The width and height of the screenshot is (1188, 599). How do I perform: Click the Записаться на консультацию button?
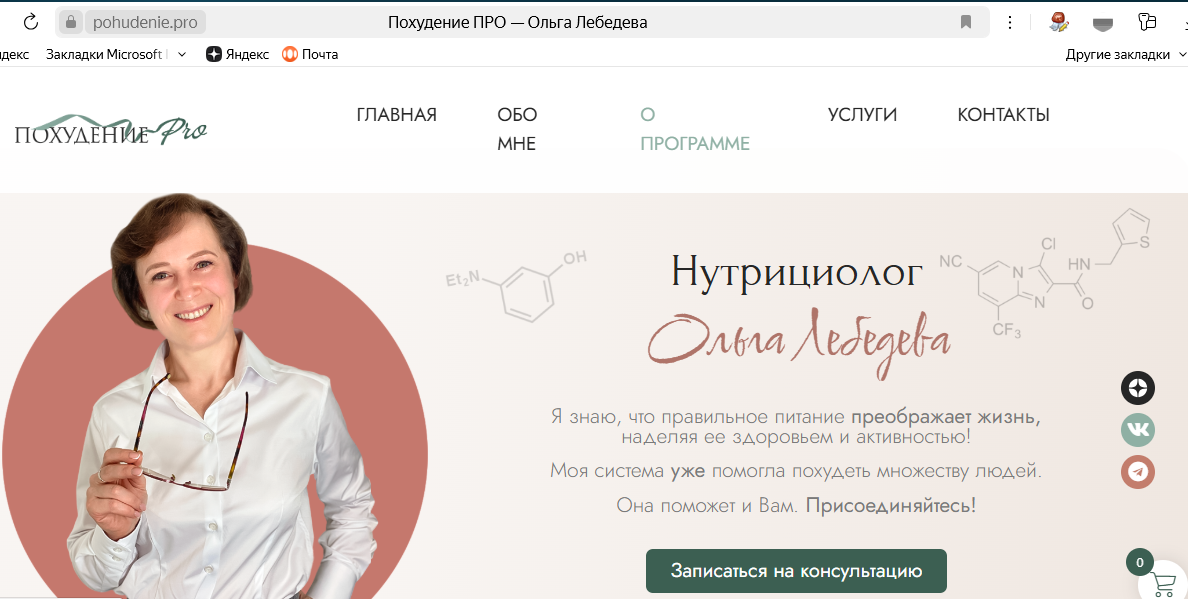click(797, 571)
